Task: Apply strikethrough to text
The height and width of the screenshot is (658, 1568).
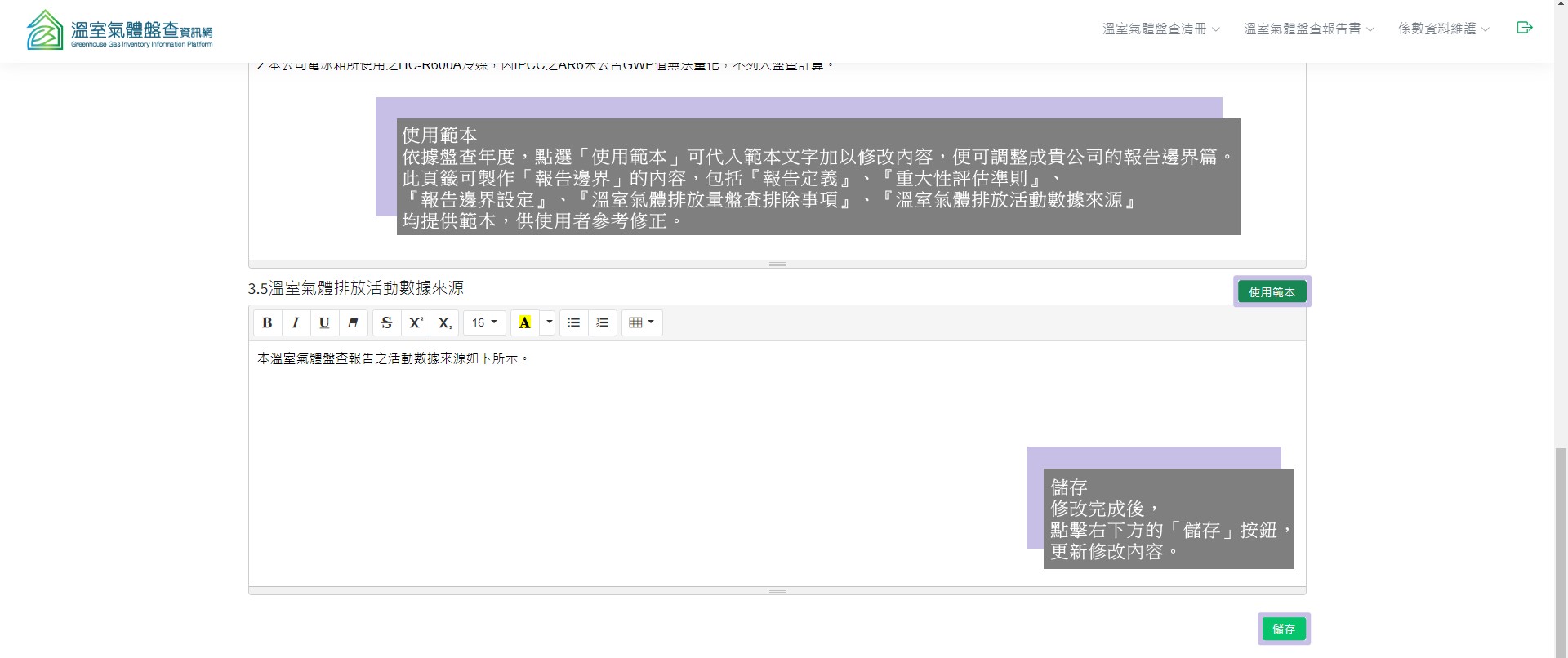Action: point(387,323)
